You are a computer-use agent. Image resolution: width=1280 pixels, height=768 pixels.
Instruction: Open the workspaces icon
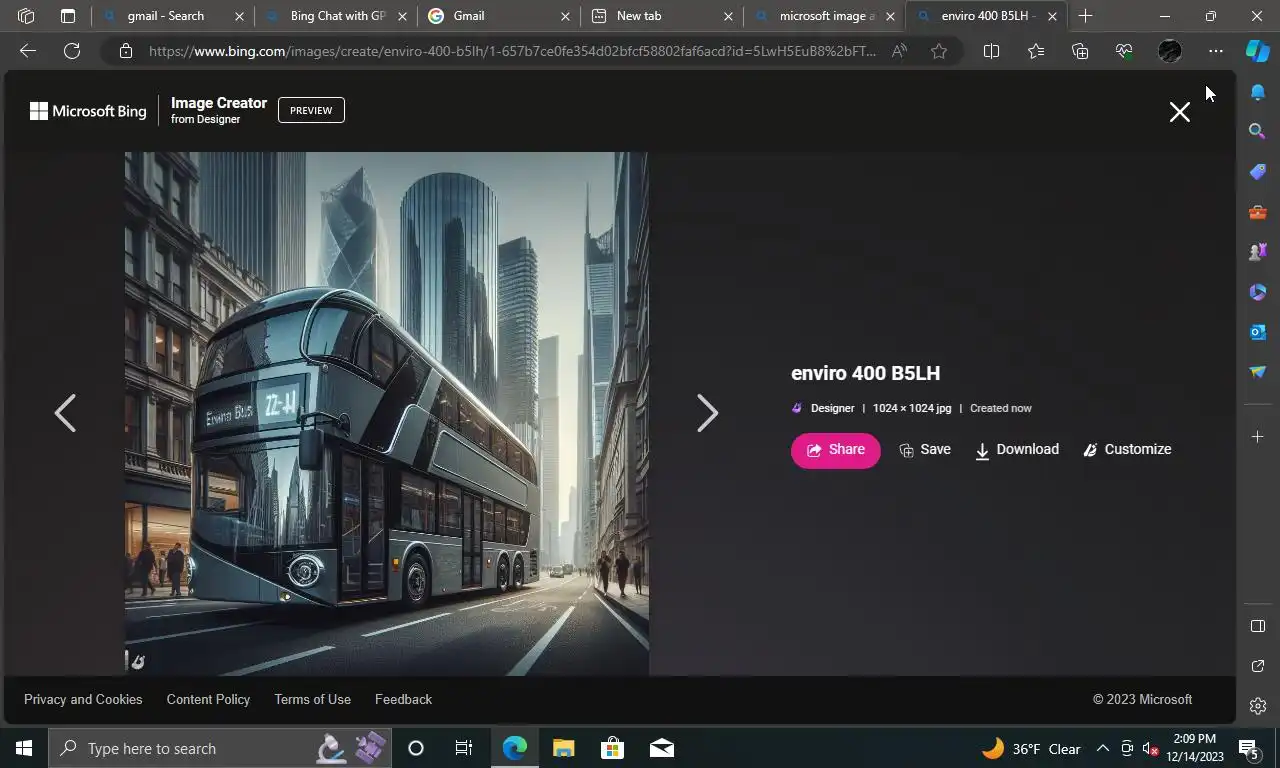click(26, 16)
